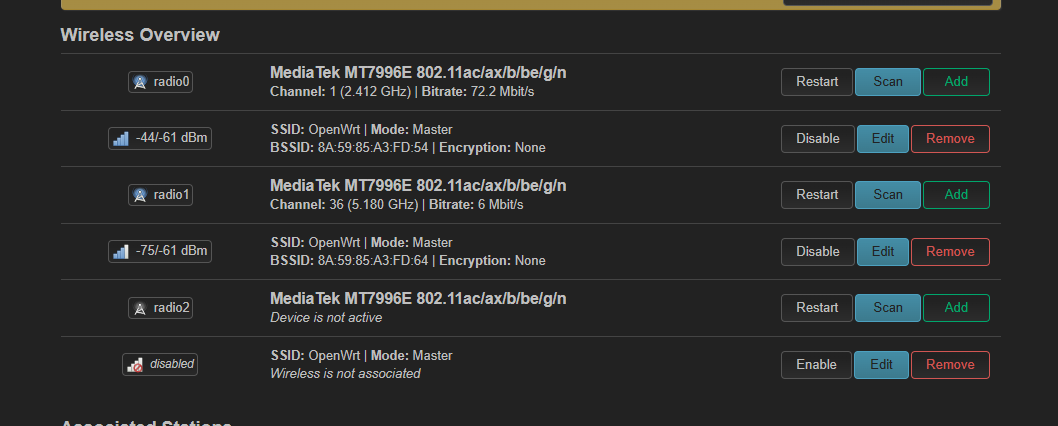
Task: Scan for networks on radio0
Action: coord(888,82)
